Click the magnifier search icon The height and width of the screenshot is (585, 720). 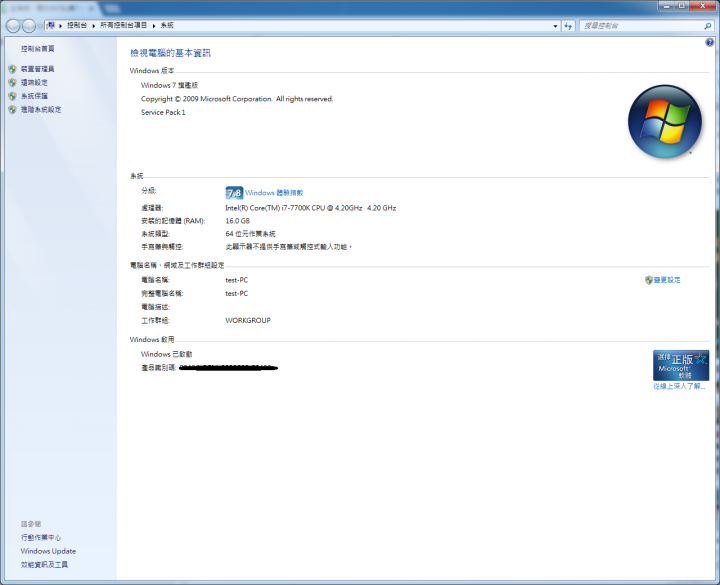pos(708,26)
